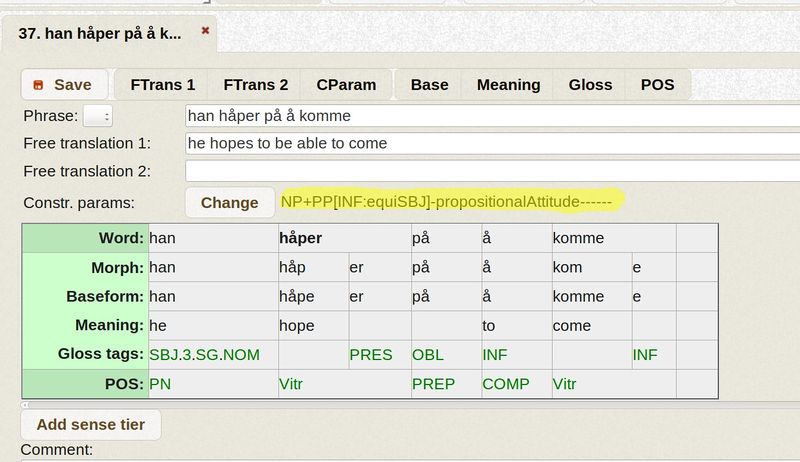Toggle the Gloss tier button
The image size is (800, 462).
pos(590,85)
